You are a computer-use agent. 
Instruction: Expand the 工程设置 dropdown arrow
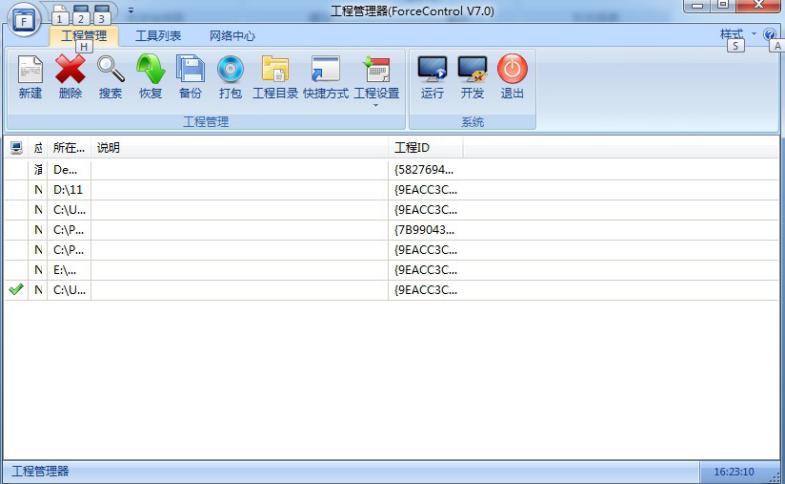(375, 106)
